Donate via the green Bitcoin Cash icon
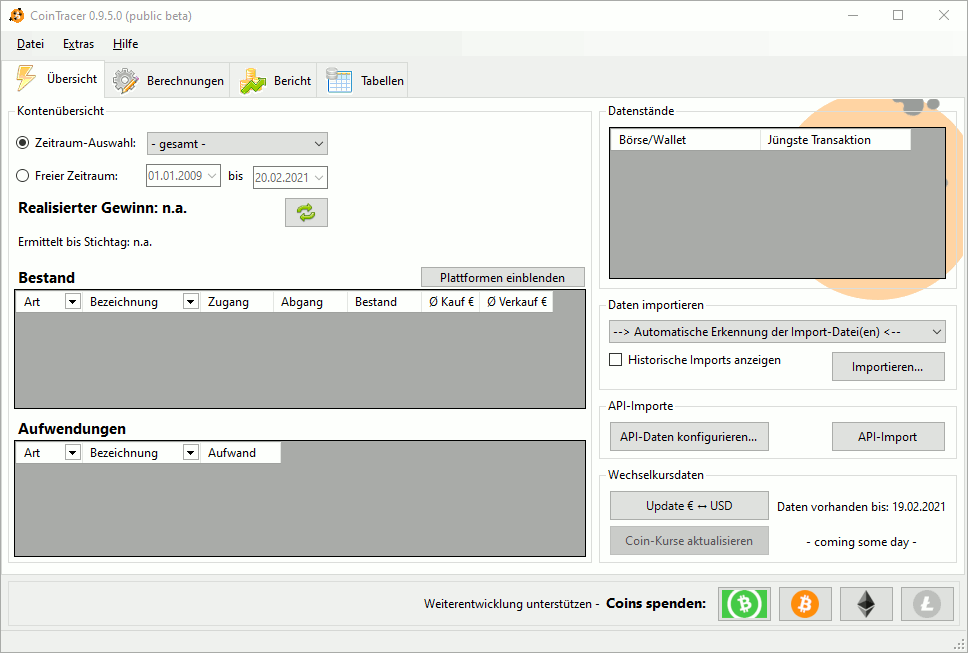This screenshot has width=968, height=653. pyautogui.click(x=745, y=604)
